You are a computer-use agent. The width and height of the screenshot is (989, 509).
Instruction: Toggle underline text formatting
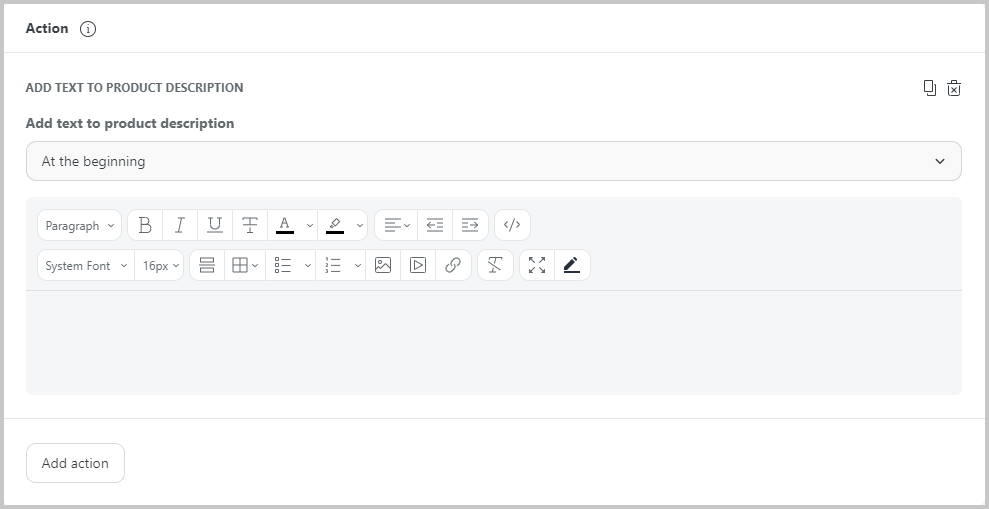215,225
